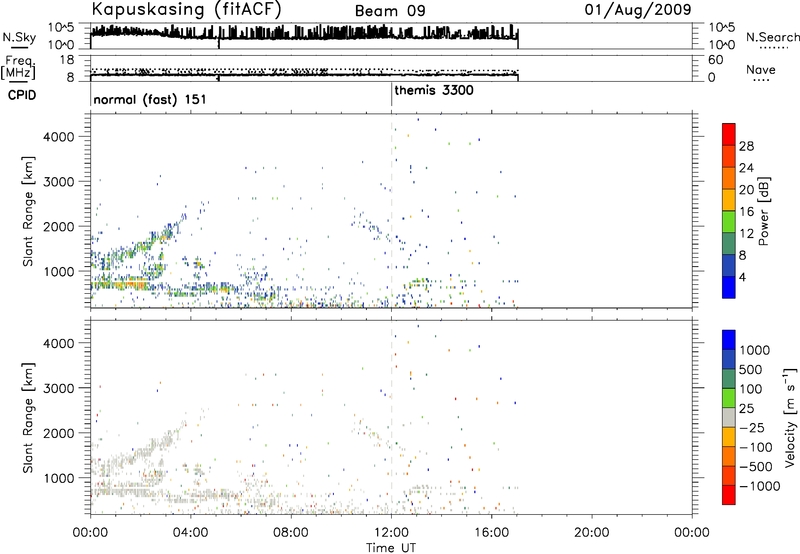Click the "08:00" time tick label
Screen dimensions: 800x554
point(291,533)
